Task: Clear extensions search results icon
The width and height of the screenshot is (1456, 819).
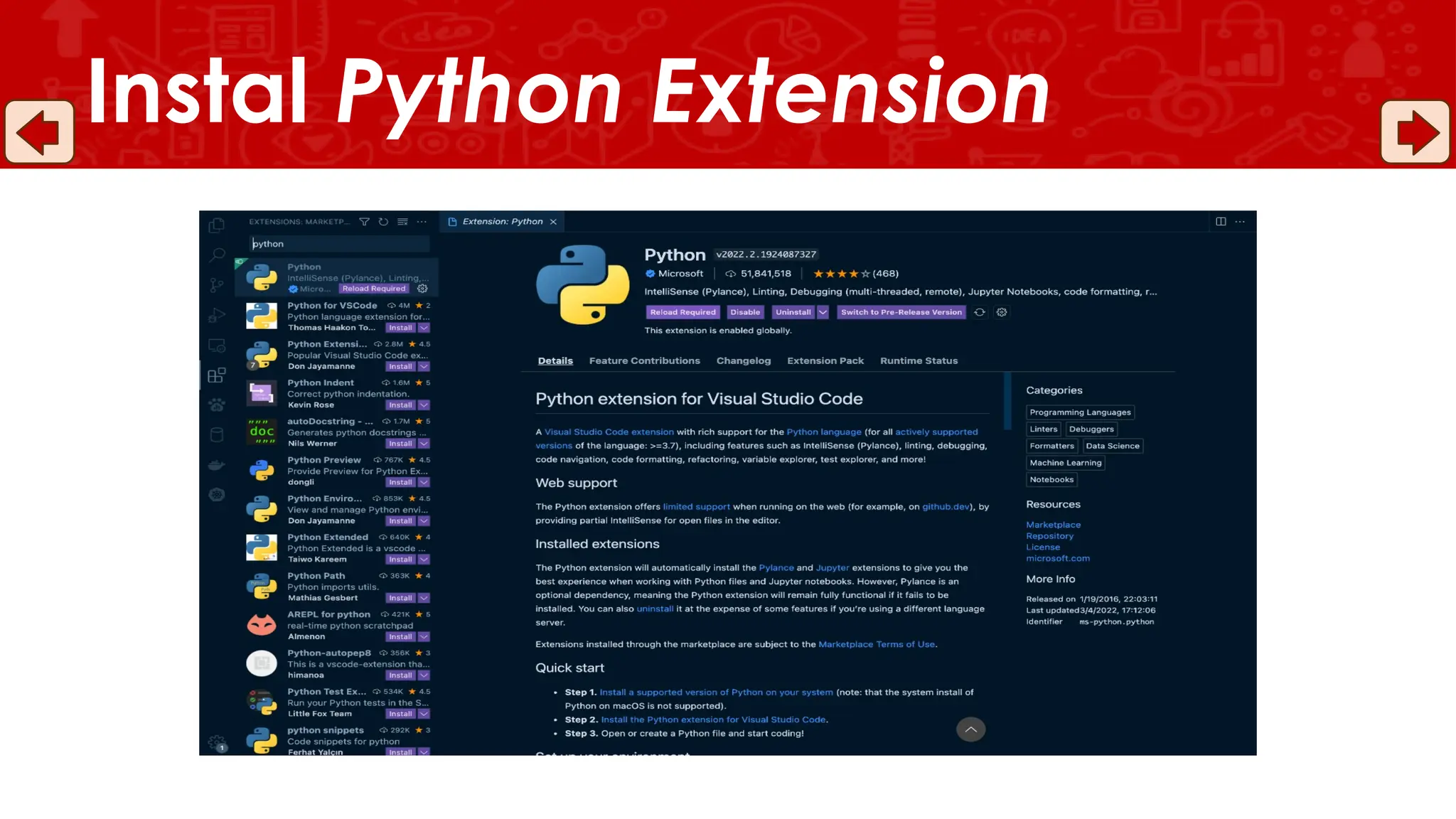Action: click(402, 222)
